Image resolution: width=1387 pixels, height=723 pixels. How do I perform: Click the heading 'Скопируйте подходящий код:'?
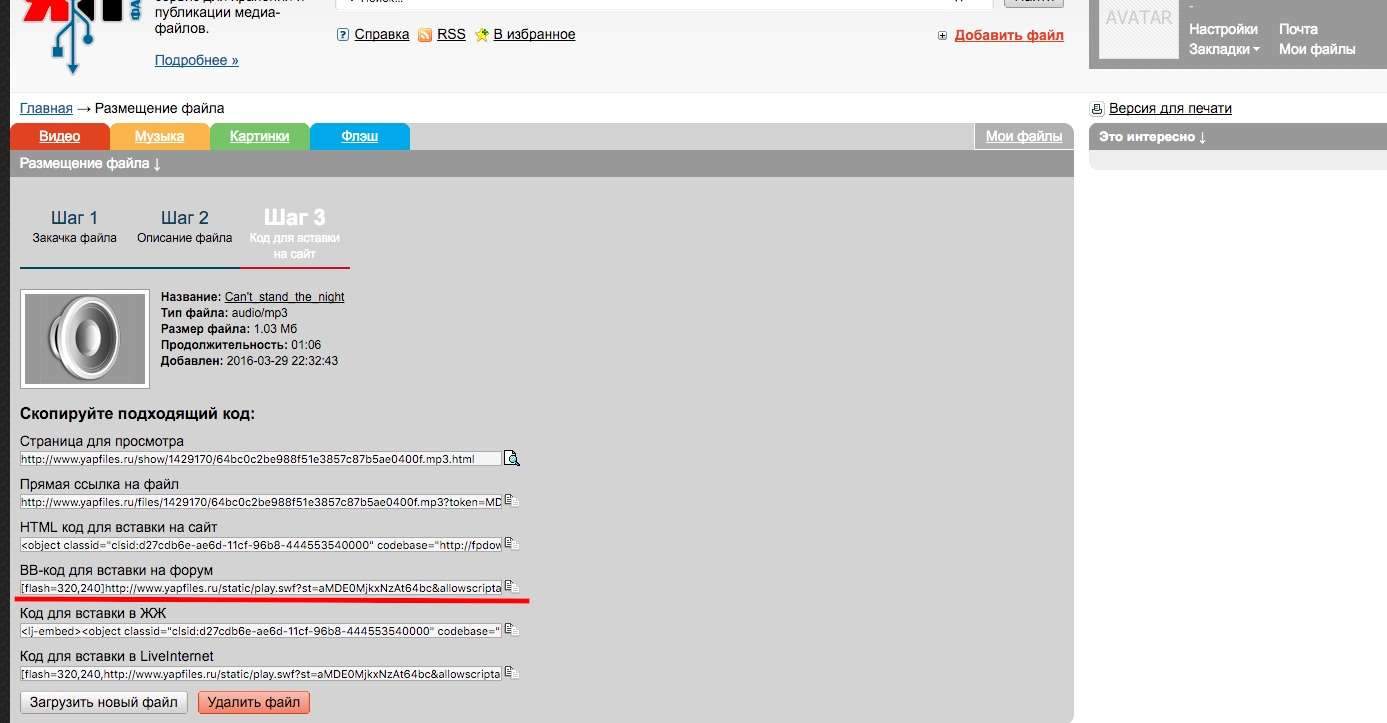[138, 414]
